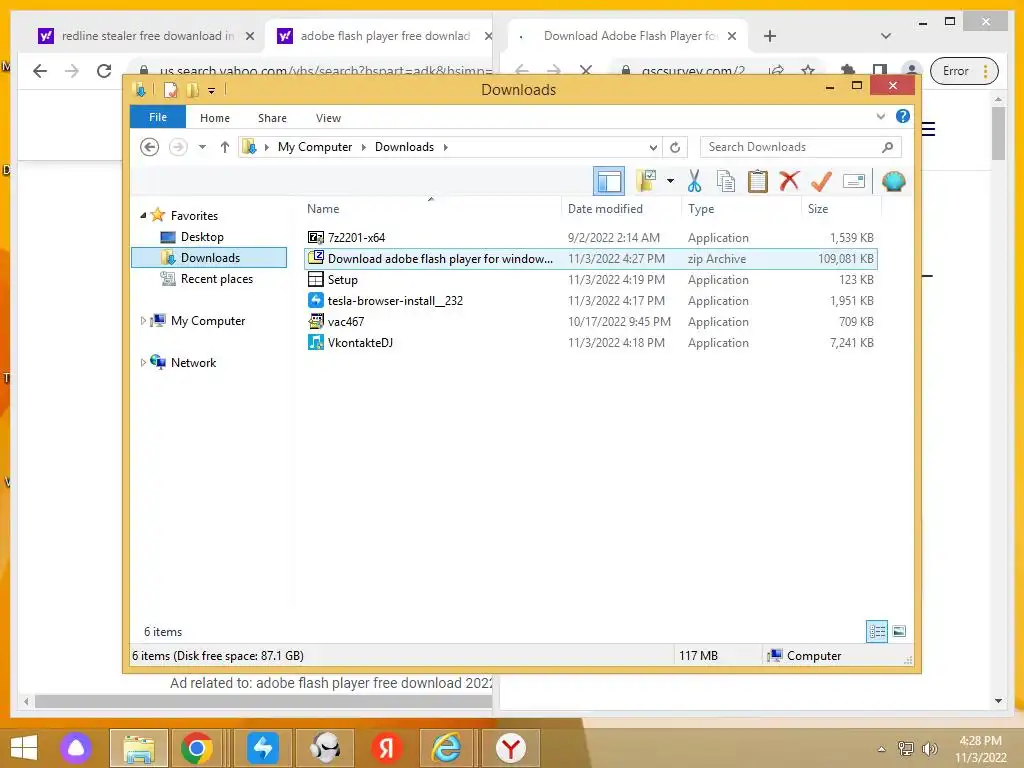The height and width of the screenshot is (768, 1024).
Task: Click Chrome's Error update button
Action: (965, 71)
